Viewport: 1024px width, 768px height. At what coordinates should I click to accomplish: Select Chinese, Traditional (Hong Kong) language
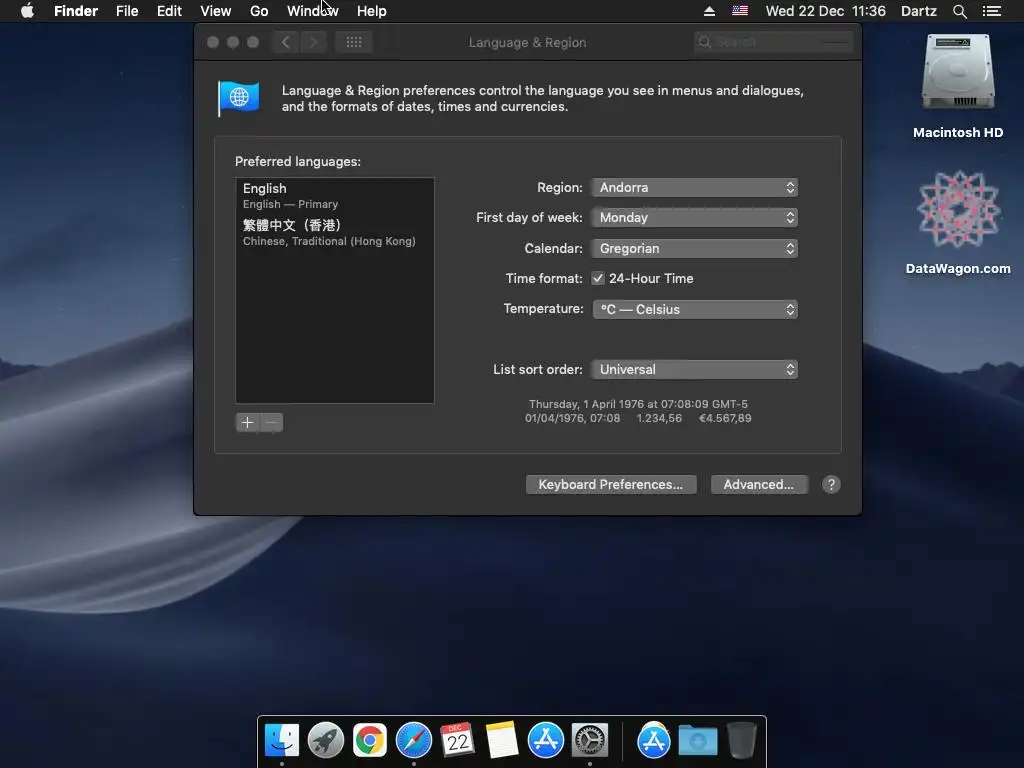click(x=334, y=232)
